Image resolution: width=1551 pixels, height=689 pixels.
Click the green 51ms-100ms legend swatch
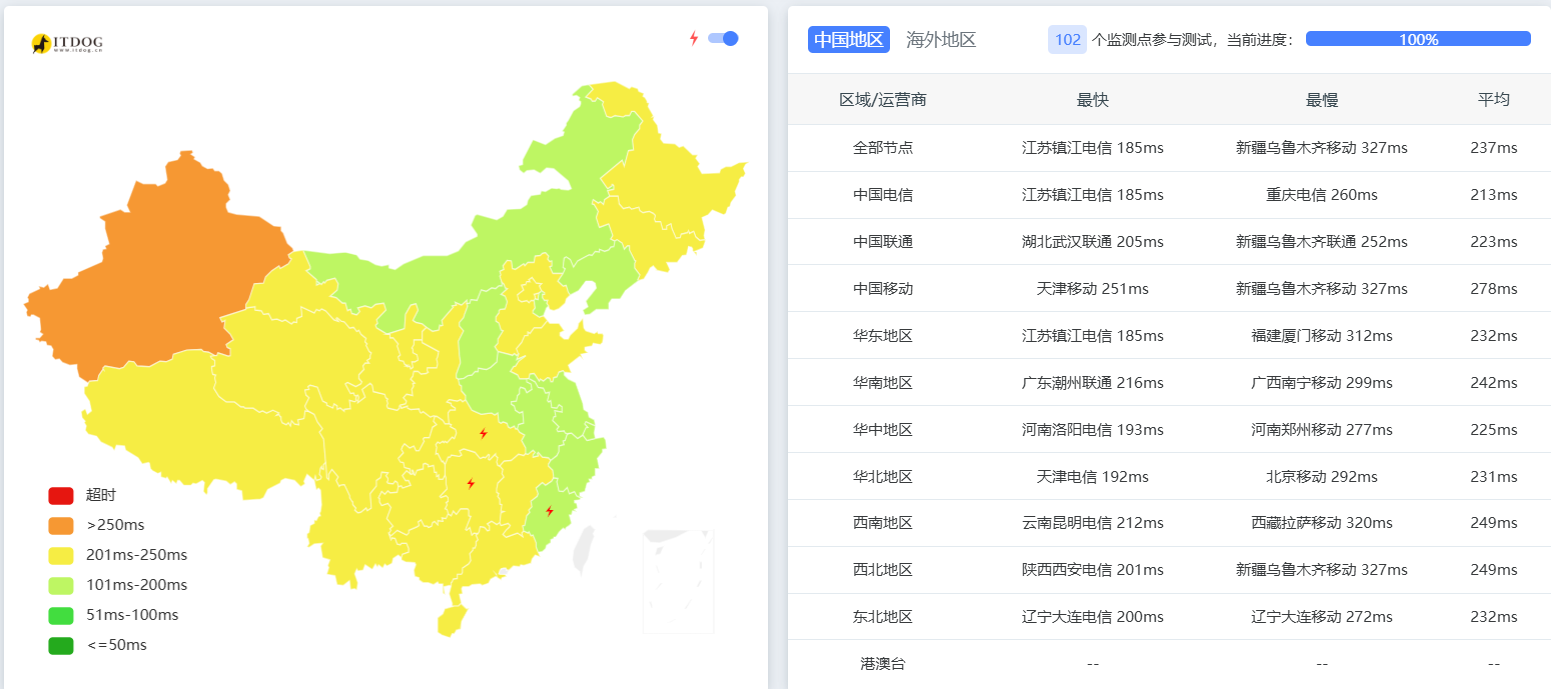click(61, 615)
